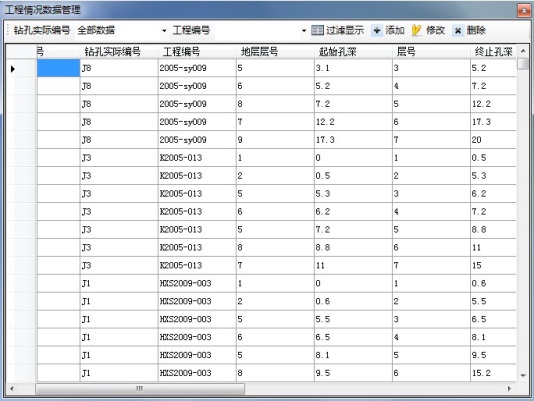The image size is (534, 401).
Task: Click the J8 cell in the first row
Action: 119,68
